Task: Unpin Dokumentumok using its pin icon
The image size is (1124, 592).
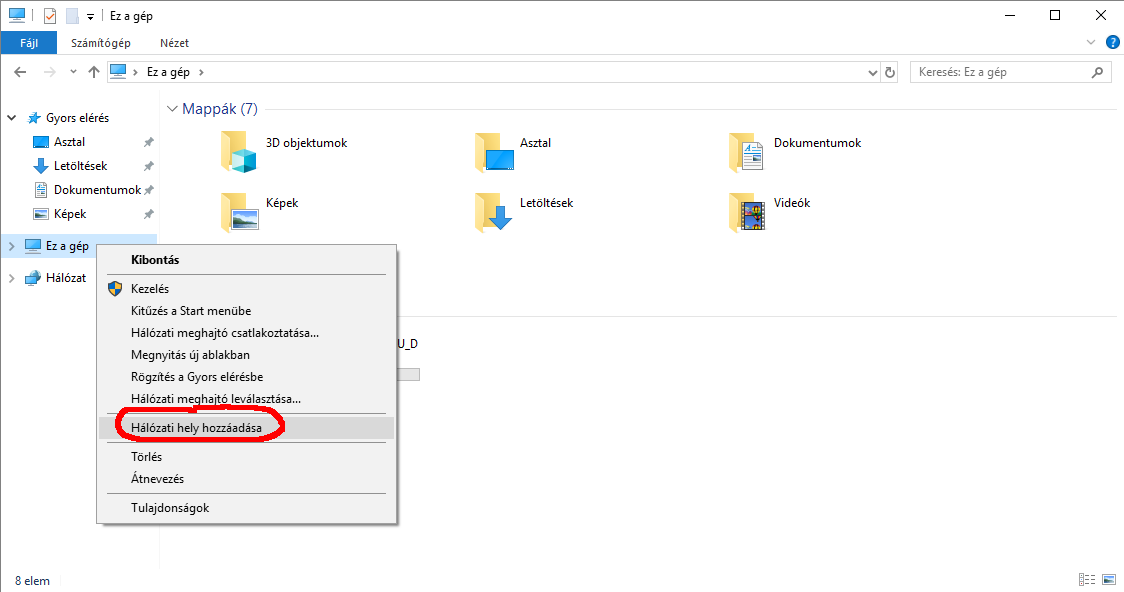Action: [x=148, y=190]
